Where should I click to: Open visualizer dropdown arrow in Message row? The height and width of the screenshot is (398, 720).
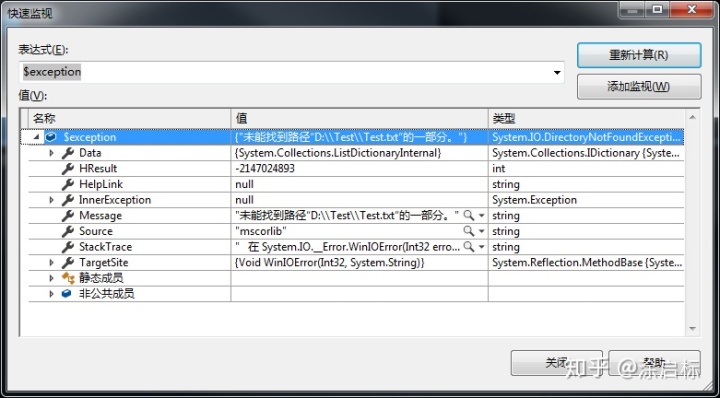481,215
